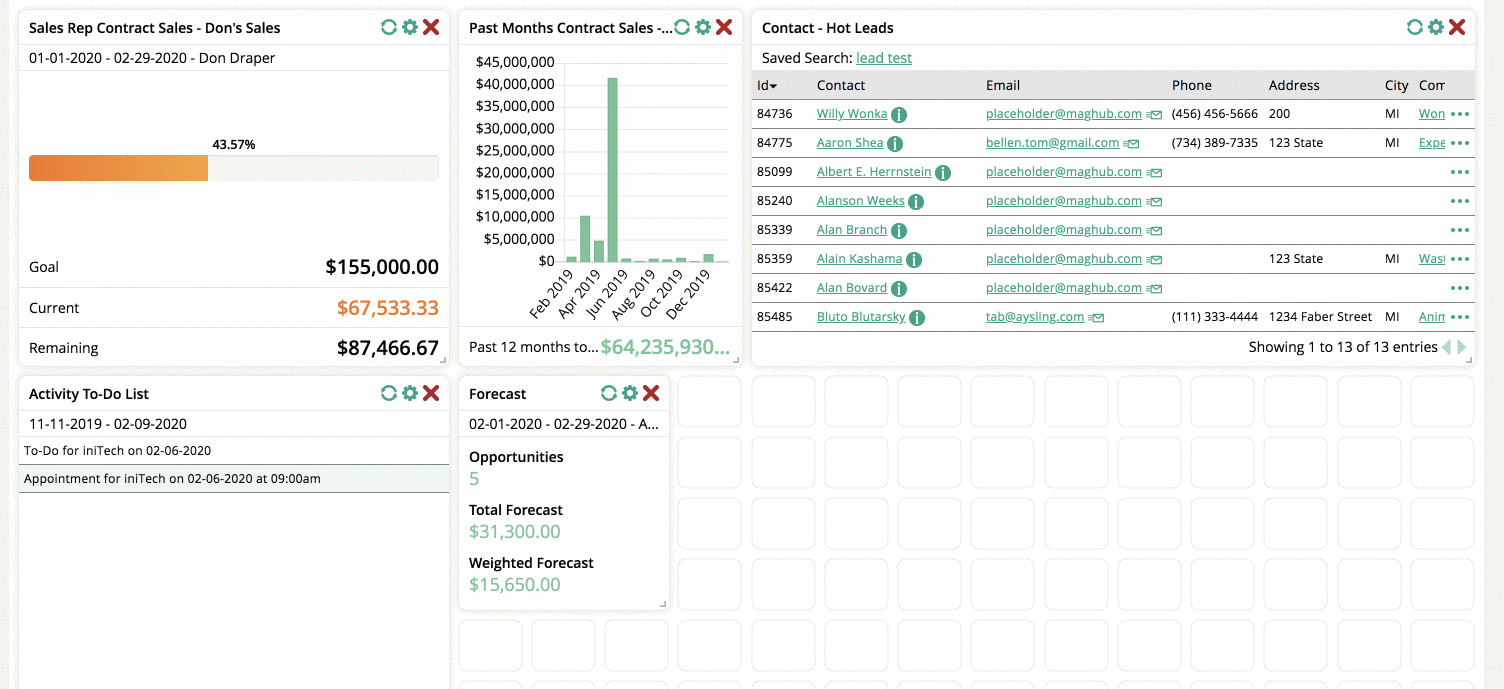This screenshot has height=689, width=1504.
Task: Click email envelope icon for Willy Wonka
Action: tap(1154, 115)
